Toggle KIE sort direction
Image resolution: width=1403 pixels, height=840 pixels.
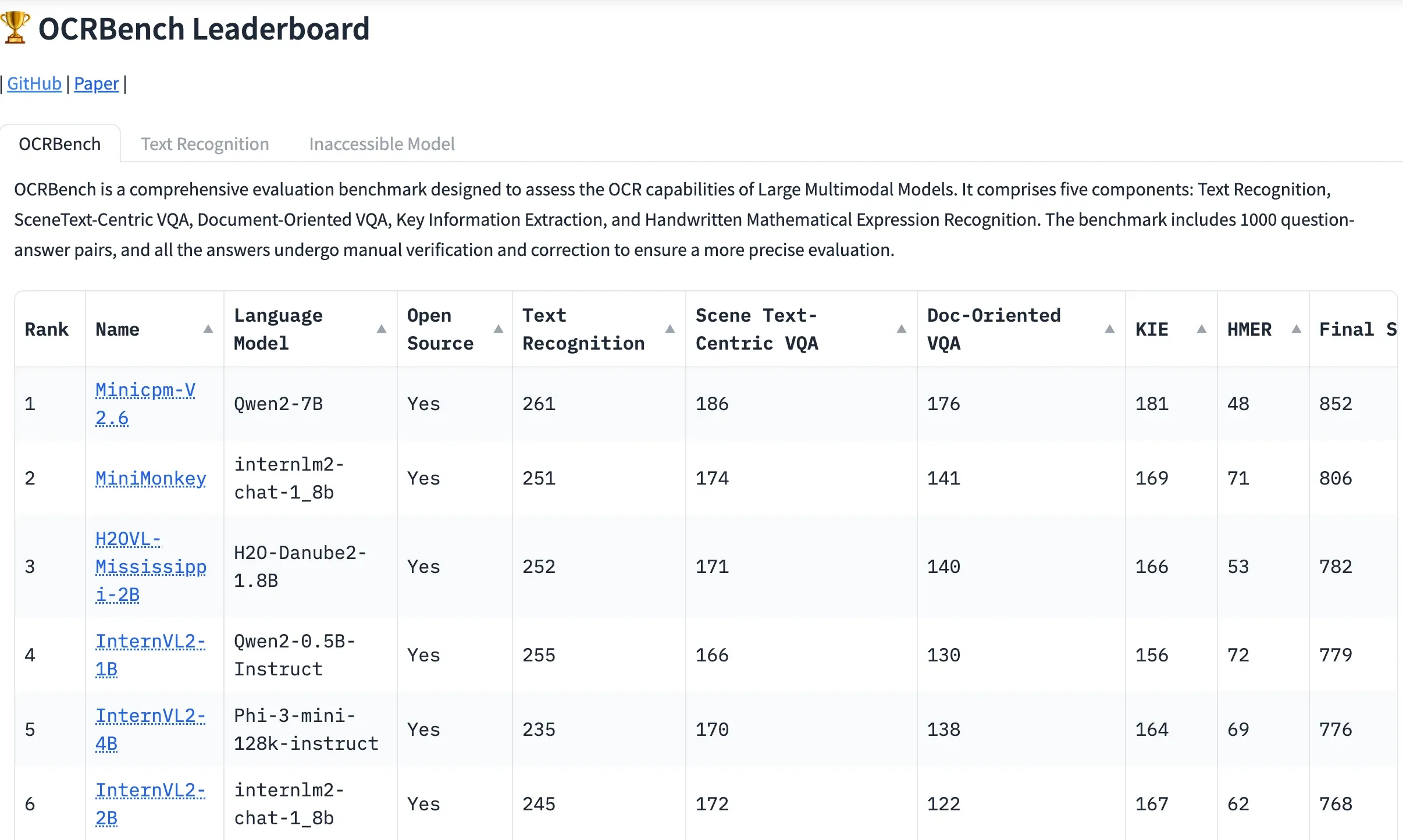pos(1202,329)
